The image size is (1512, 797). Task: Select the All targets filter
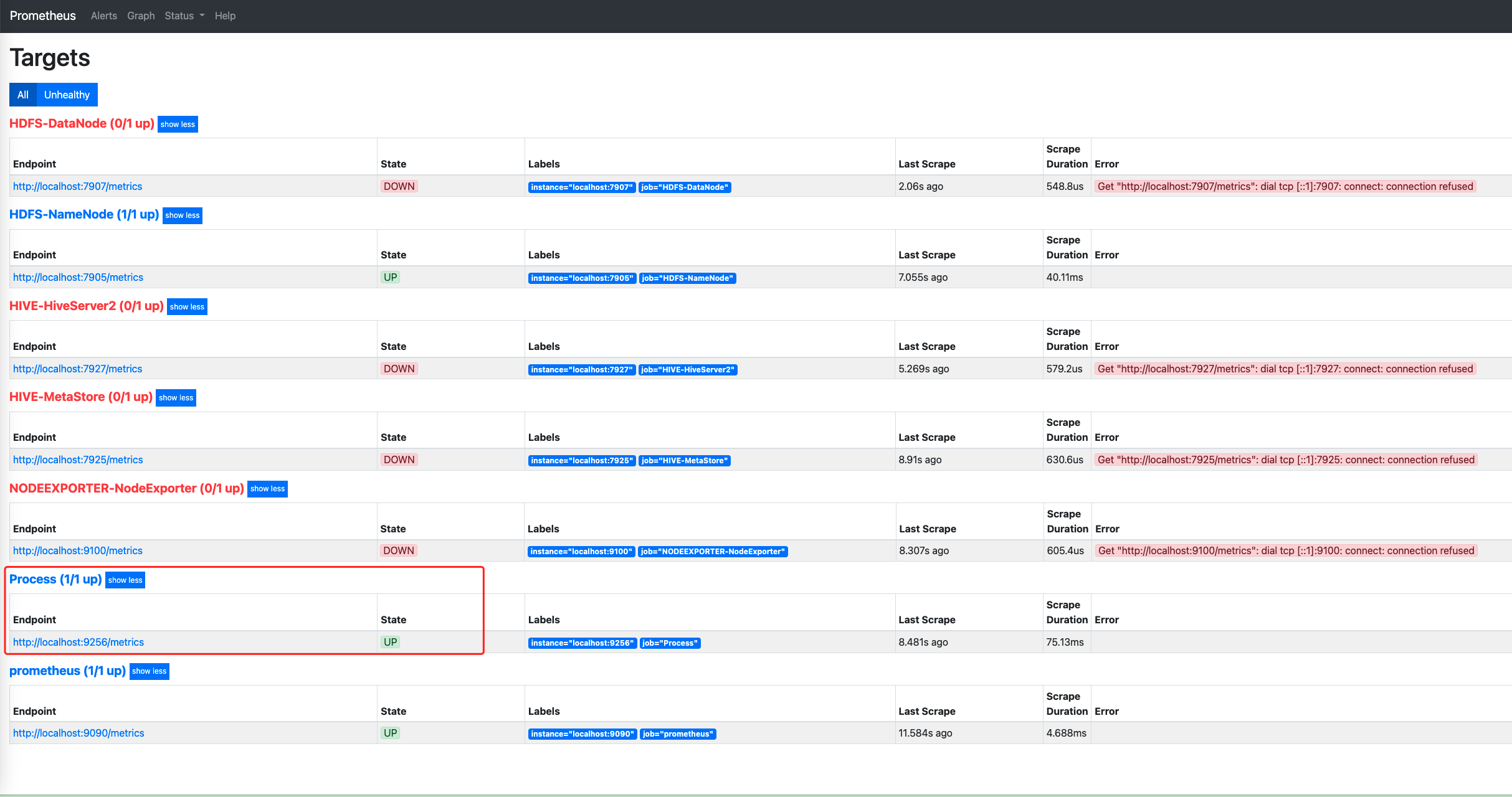[23, 95]
